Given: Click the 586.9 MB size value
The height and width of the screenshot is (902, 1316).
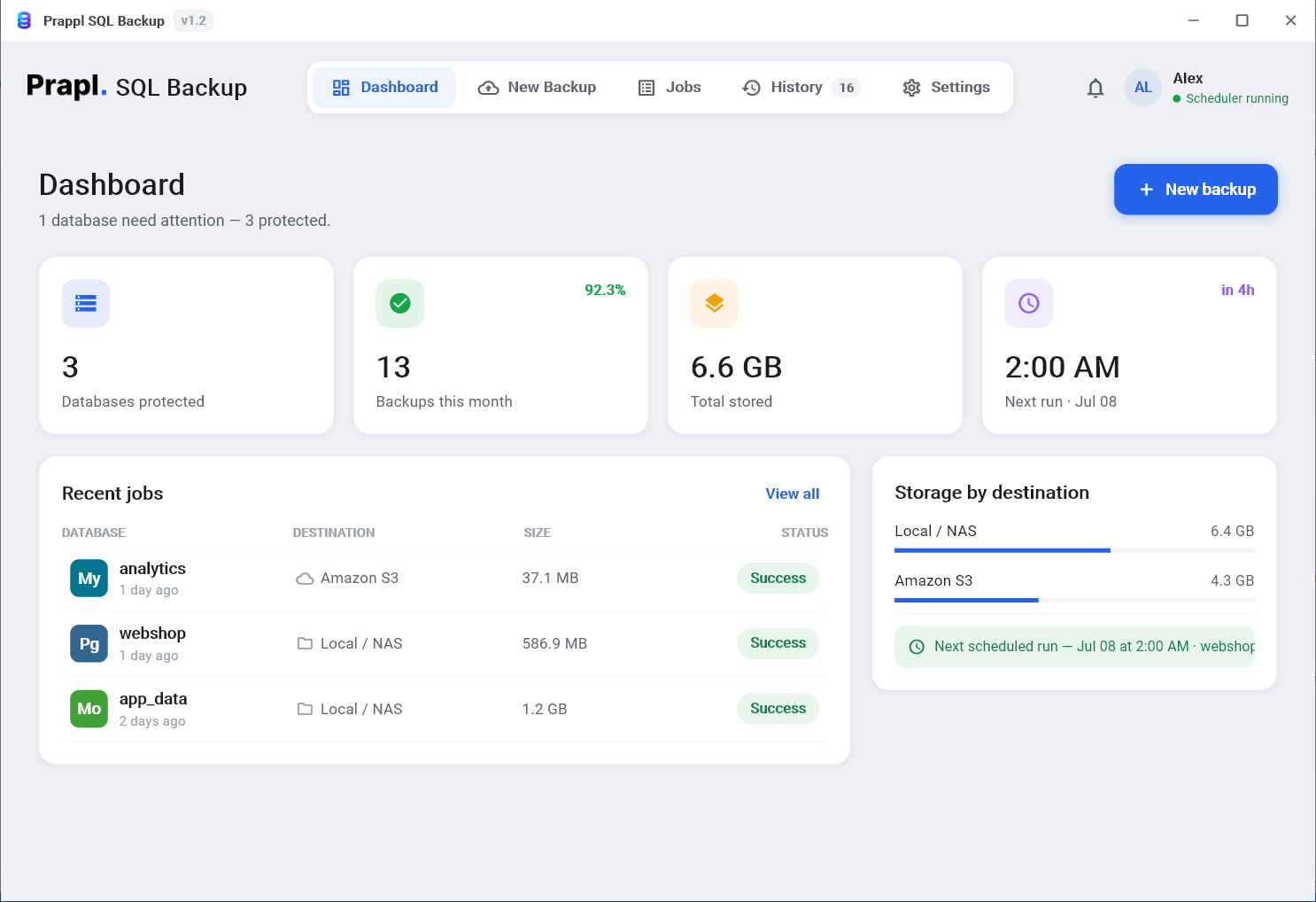Looking at the screenshot, I should point(554,644).
